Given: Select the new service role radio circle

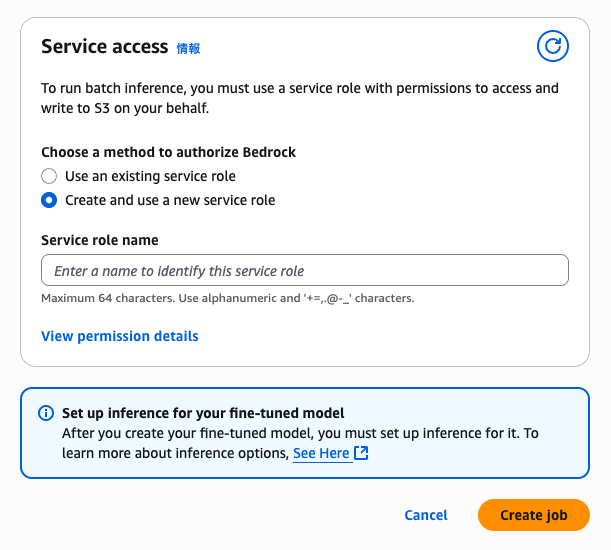Looking at the screenshot, I should pos(49,200).
